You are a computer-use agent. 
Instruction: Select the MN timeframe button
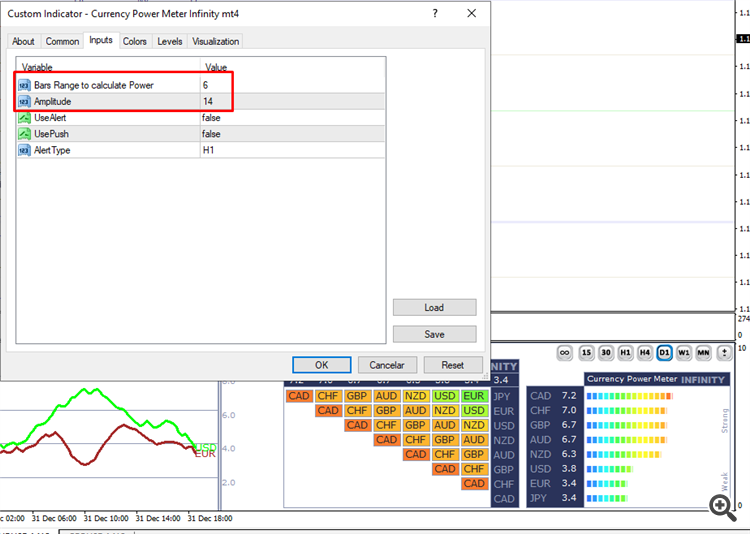tap(703, 353)
